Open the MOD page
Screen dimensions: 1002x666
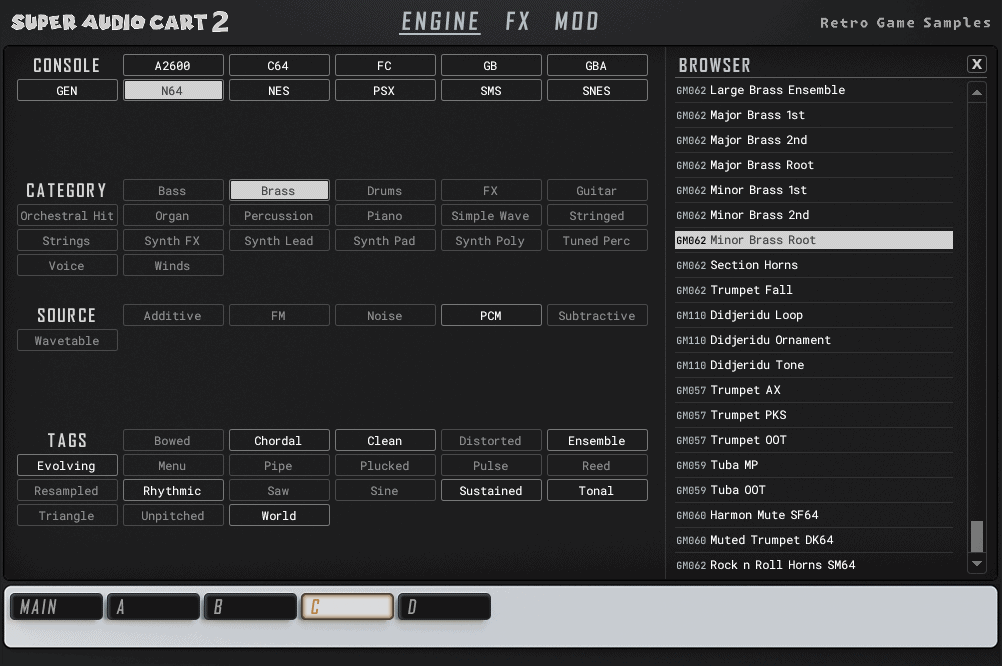click(576, 22)
